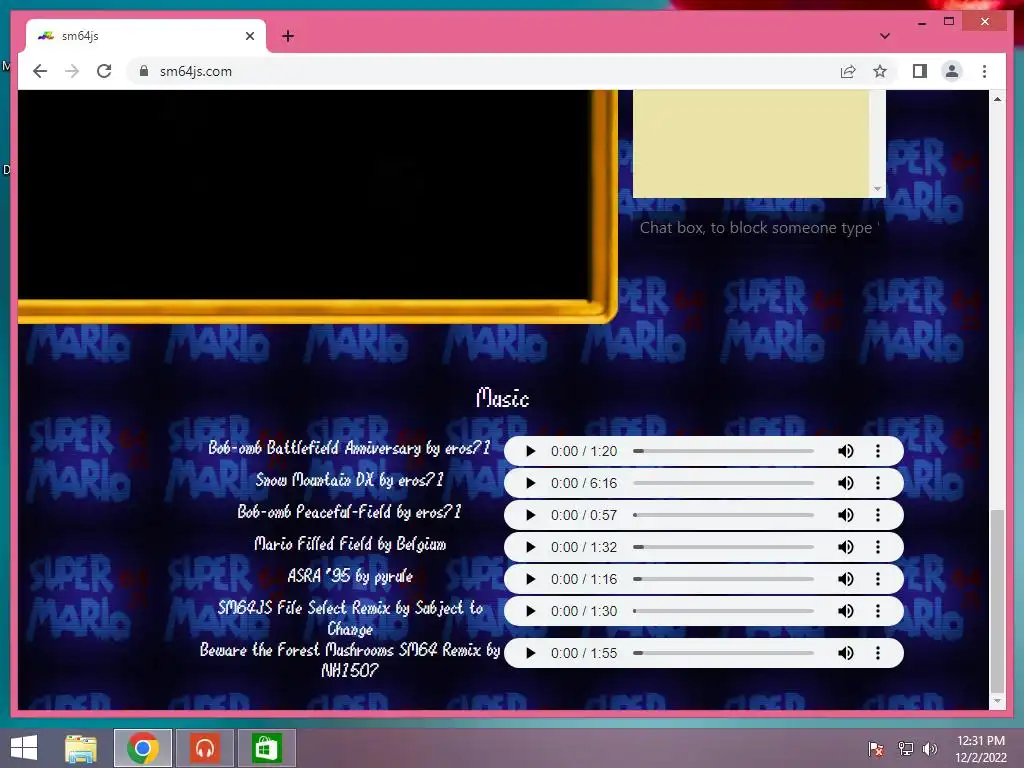Seek in Bob-omb Peaceful-Field progress bar
Screen dimensions: 1024x768
pos(724,515)
